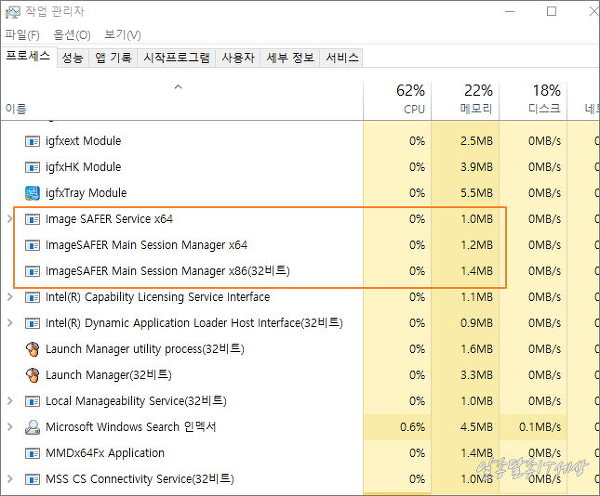Screen dimensions: 600x496
Task: Open the 옵션(O) menu
Action: point(70,35)
